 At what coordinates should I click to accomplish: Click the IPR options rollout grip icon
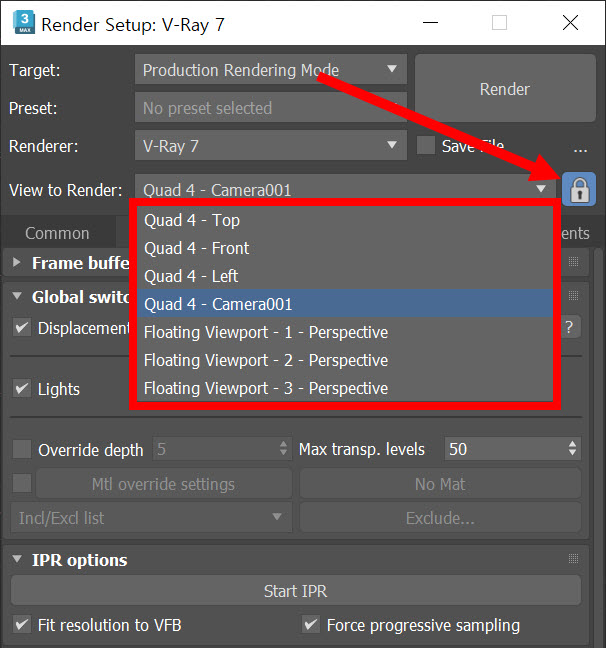coord(573,559)
